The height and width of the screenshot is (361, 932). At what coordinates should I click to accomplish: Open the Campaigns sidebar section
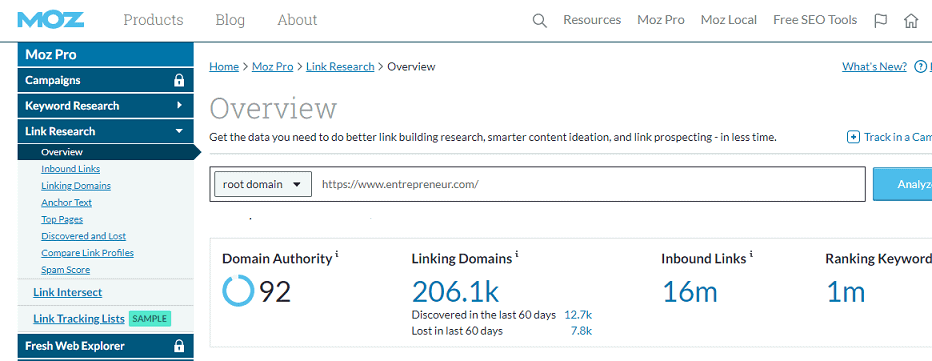pos(106,80)
